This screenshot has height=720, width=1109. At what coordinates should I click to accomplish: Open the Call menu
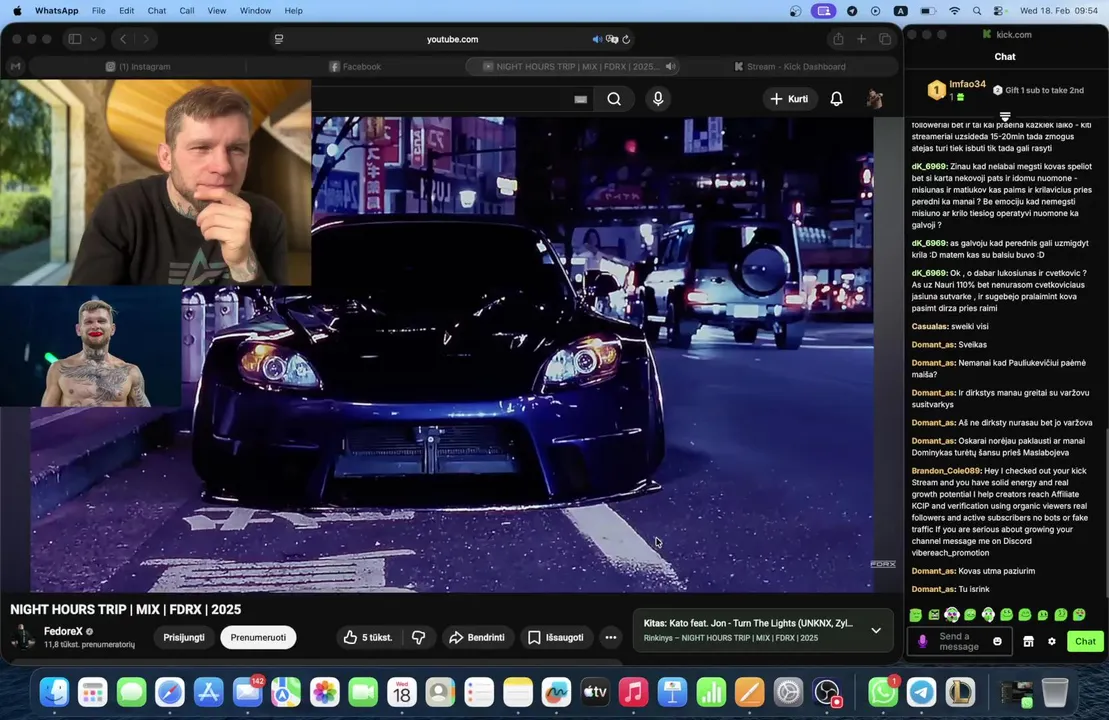[187, 11]
